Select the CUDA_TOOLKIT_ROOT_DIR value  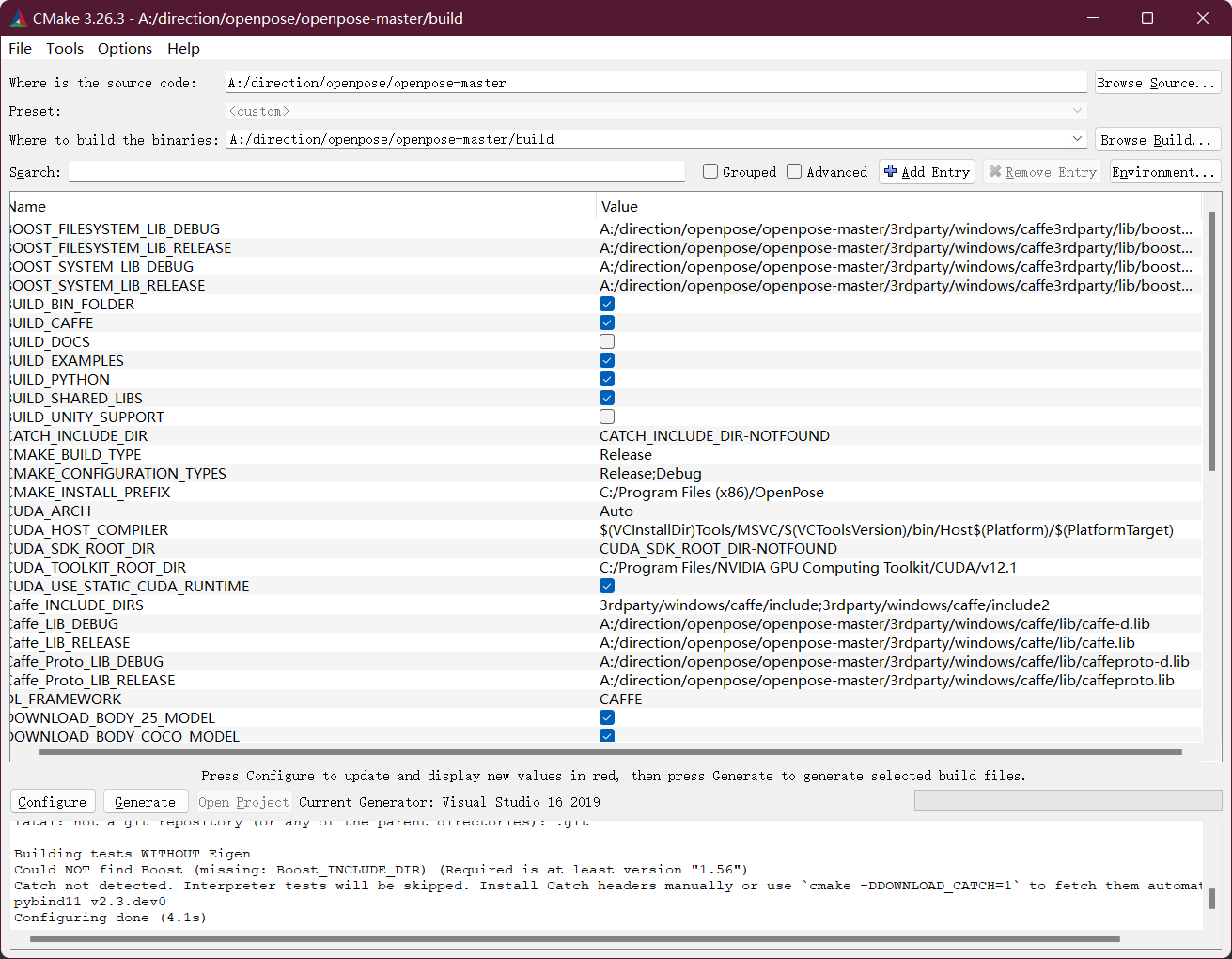coord(808,567)
